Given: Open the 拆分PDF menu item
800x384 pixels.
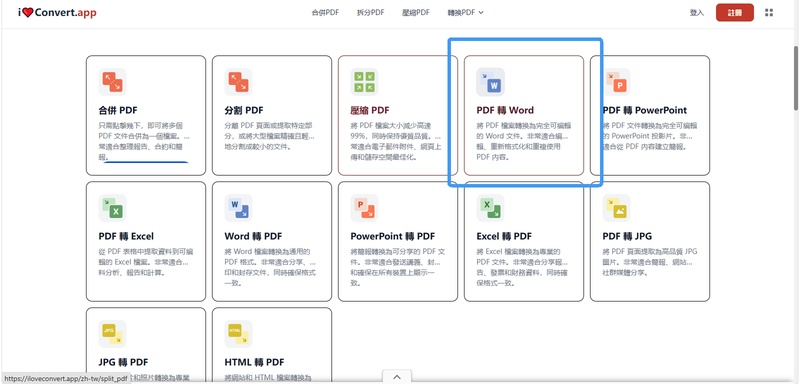Looking at the screenshot, I should 370,13.
